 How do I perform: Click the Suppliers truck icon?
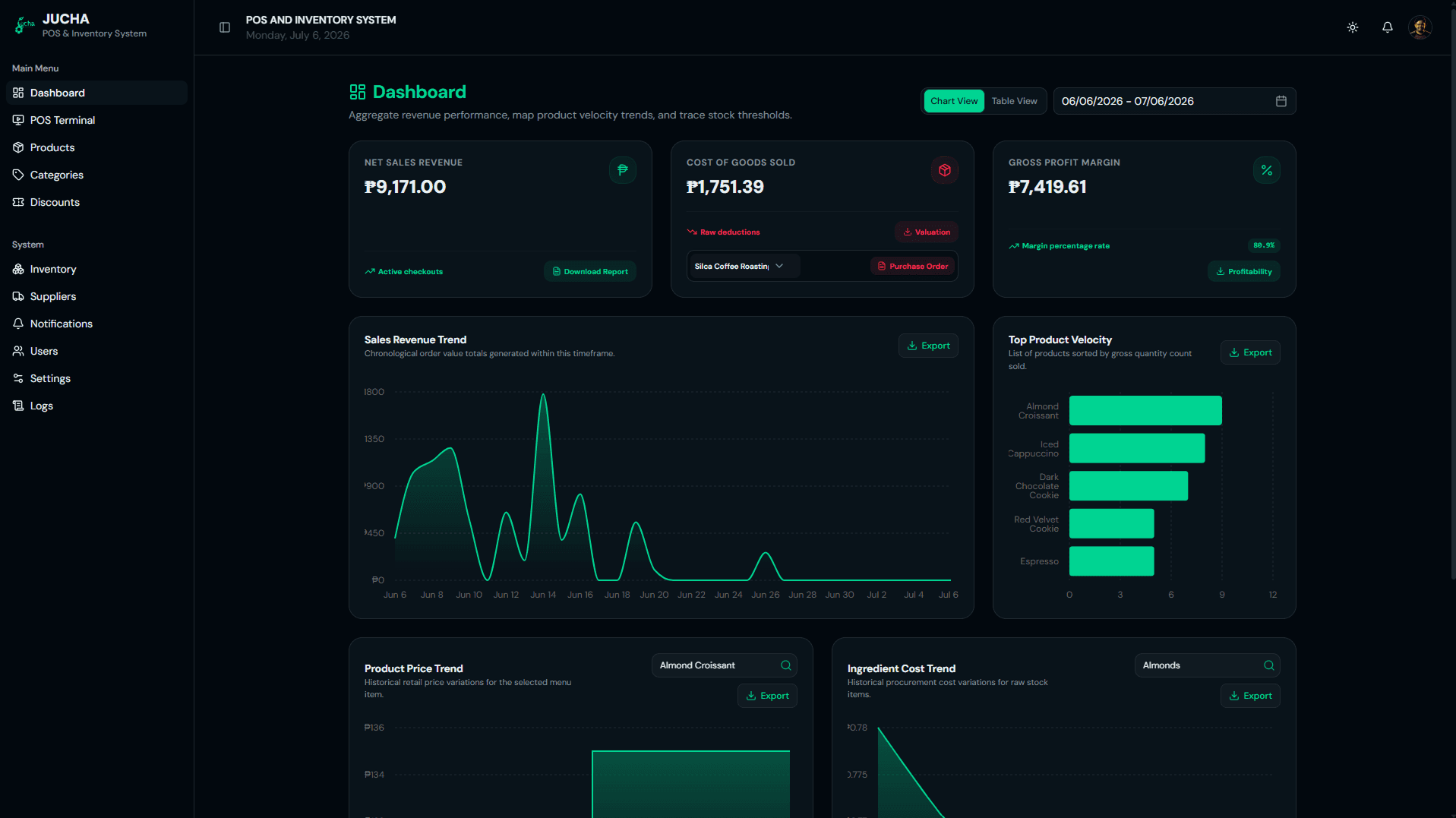(18, 296)
